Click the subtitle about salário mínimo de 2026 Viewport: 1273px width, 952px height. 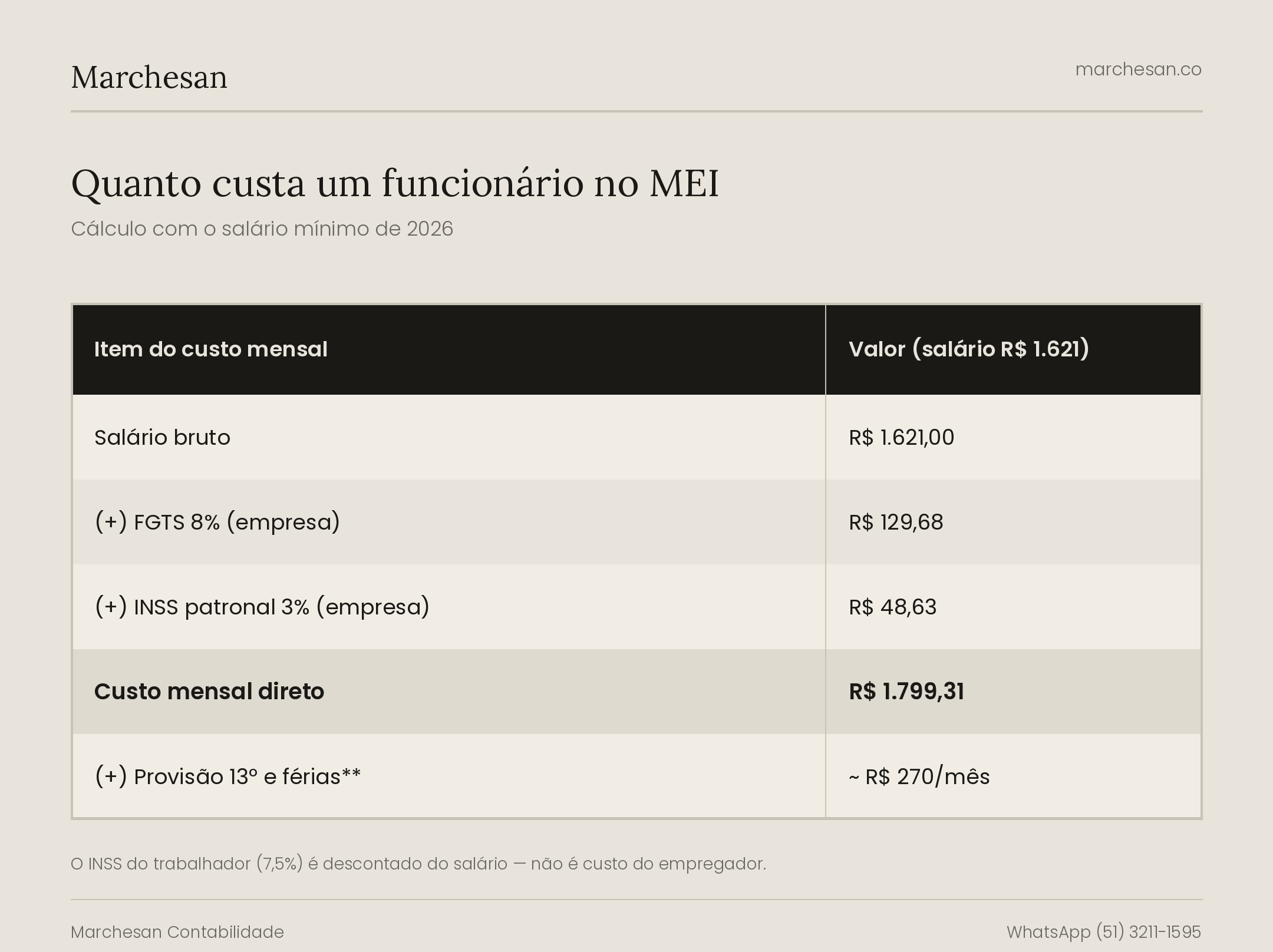[x=262, y=229]
